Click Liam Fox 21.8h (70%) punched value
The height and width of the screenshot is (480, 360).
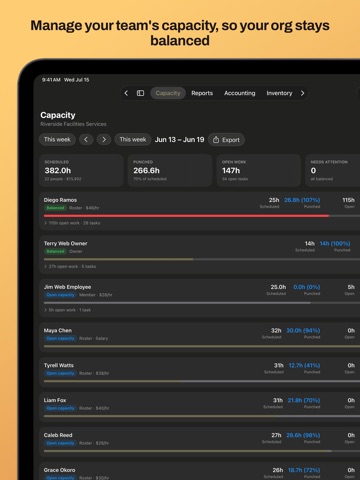304,400
